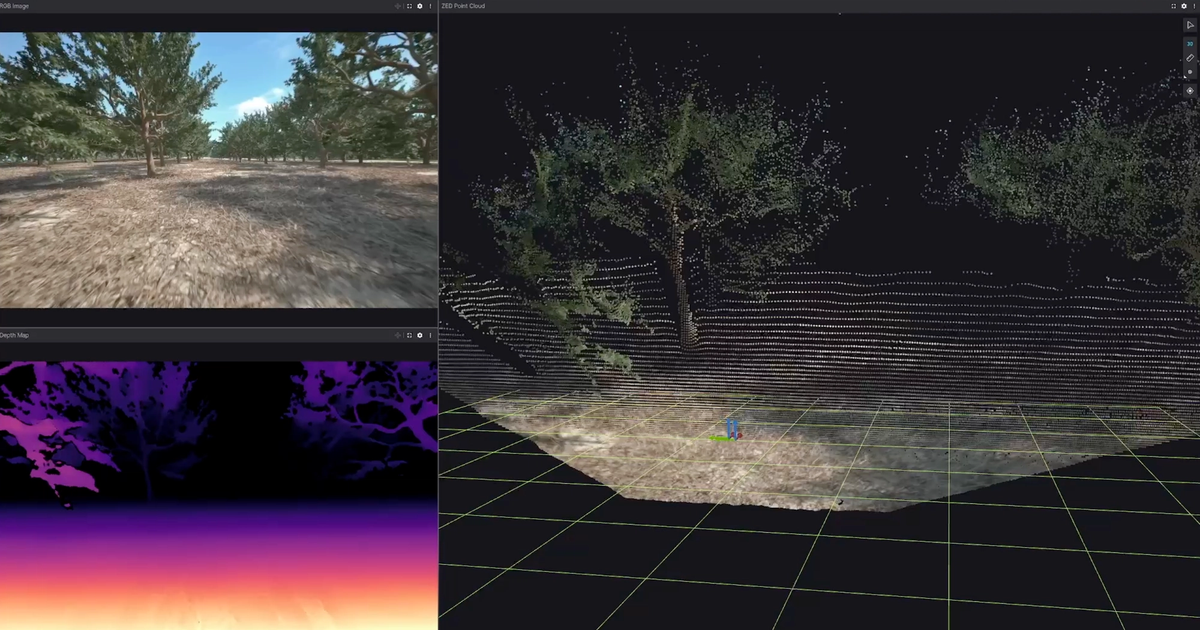Select the measure distance tool in the 3D viewport
Screen dimensions: 1200x630
coord(1190,57)
